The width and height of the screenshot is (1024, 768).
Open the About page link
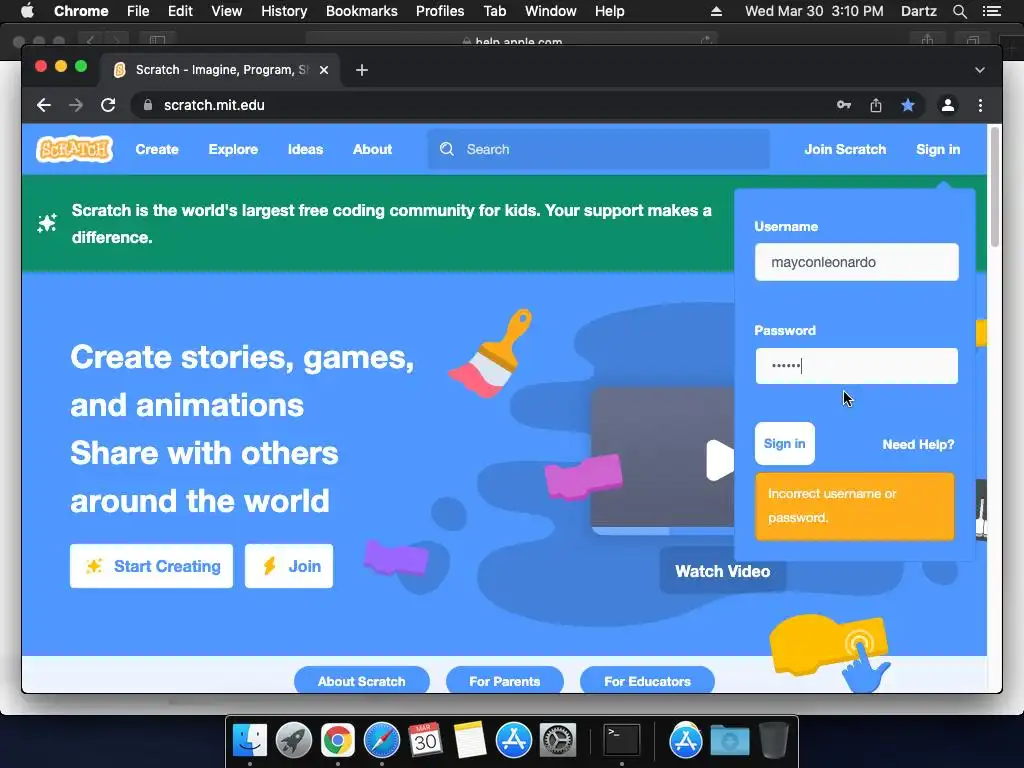pyautogui.click(x=372, y=149)
